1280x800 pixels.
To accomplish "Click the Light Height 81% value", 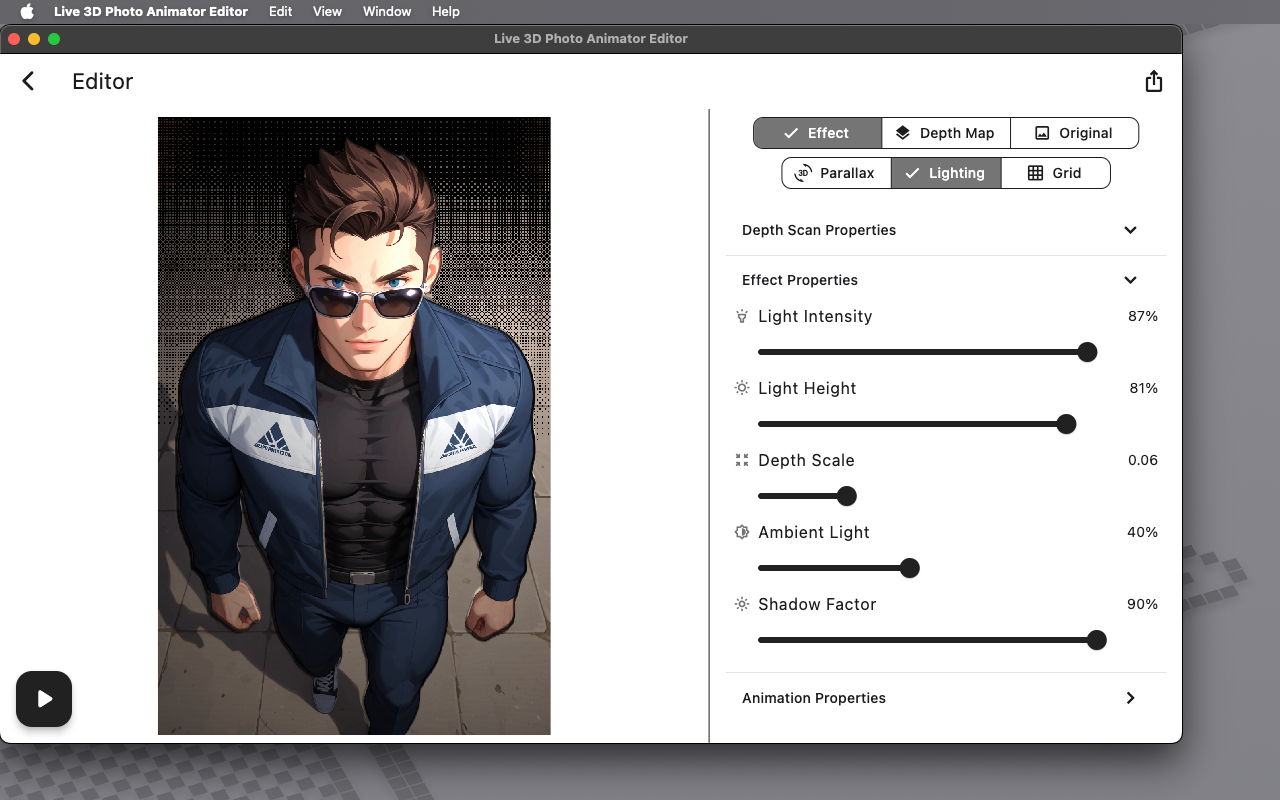I will click(1143, 388).
